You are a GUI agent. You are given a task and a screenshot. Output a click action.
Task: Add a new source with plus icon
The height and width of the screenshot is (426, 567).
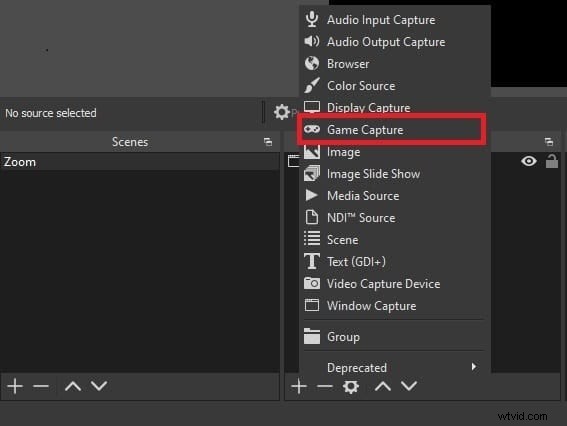tap(299, 386)
